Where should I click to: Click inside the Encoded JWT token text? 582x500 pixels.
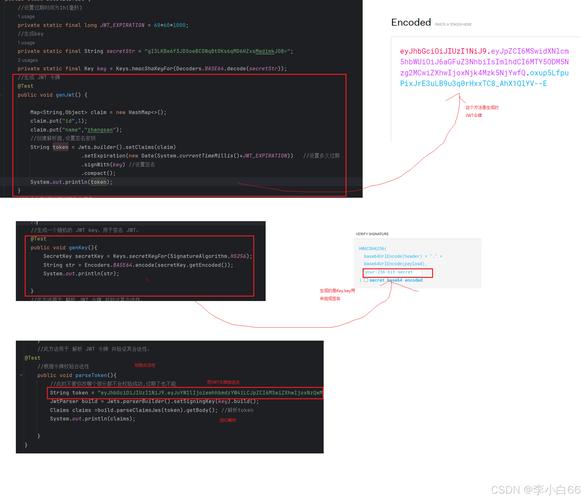(484, 67)
